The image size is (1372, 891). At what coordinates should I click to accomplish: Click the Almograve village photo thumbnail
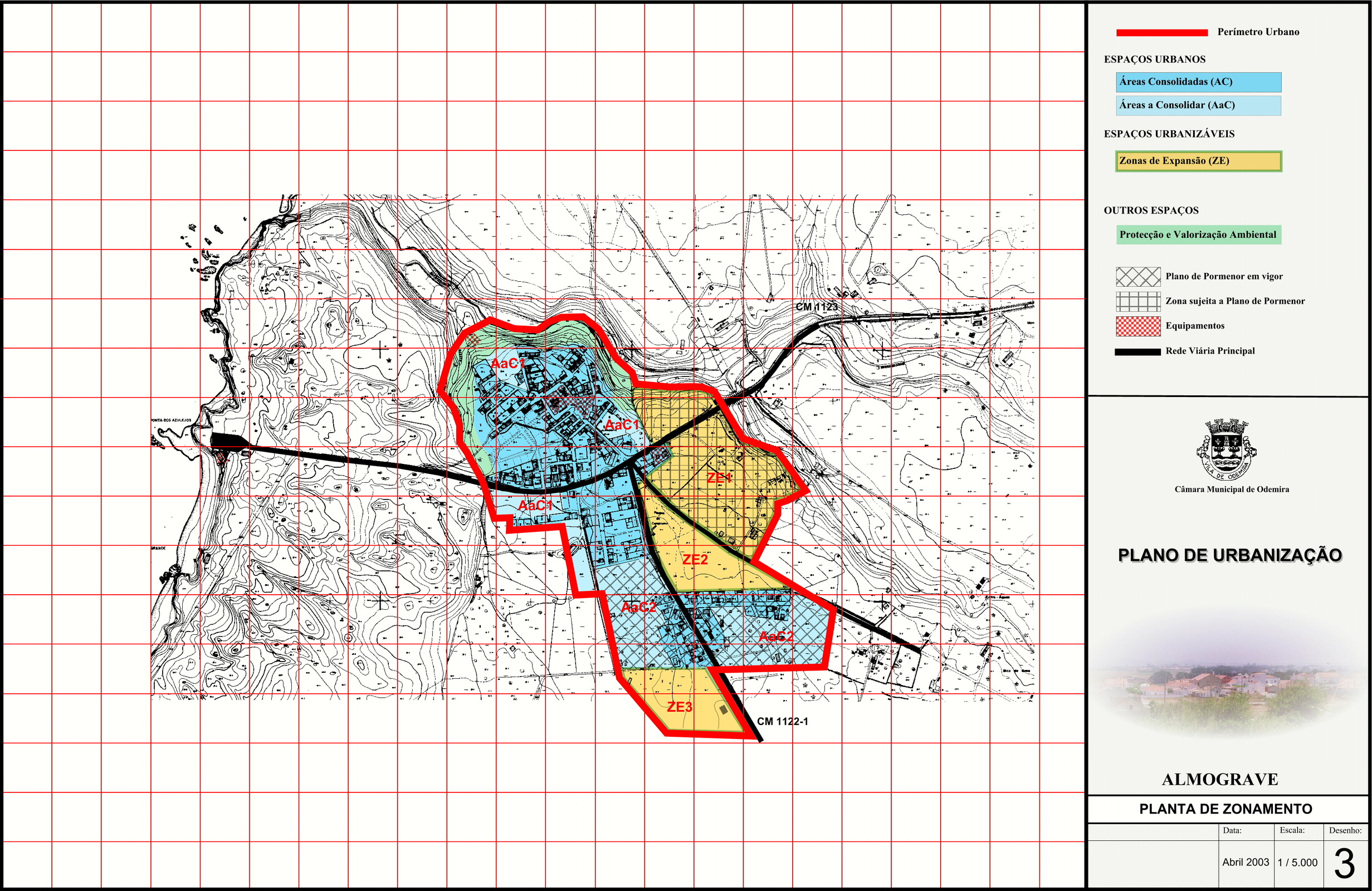point(1228,680)
